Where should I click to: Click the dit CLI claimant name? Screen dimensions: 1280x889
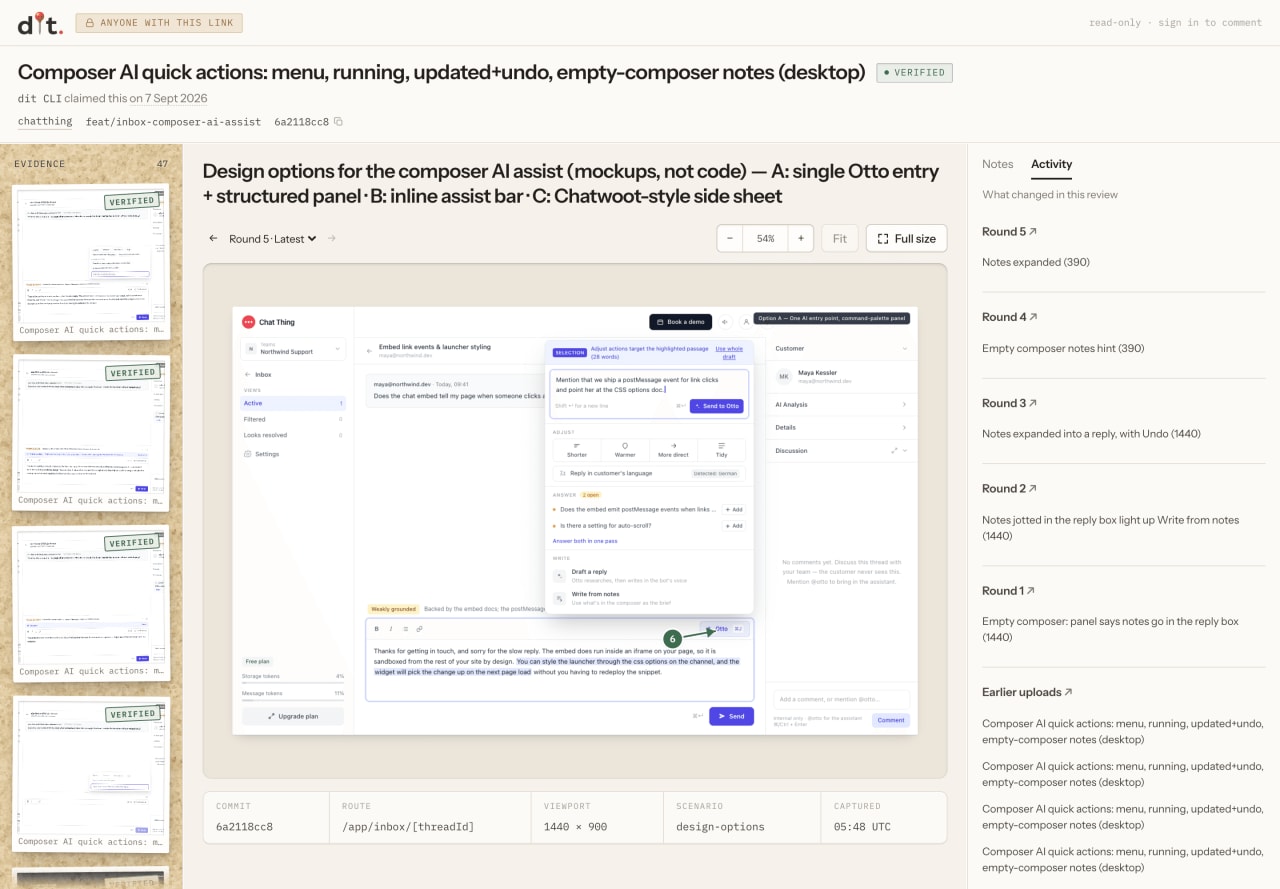(39, 98)
